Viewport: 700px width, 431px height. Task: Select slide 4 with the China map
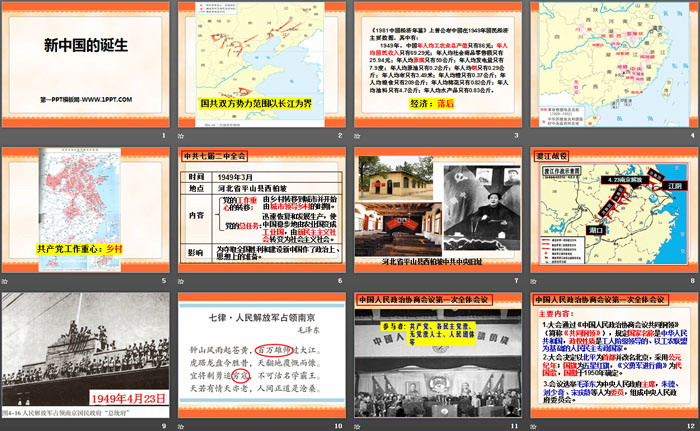614,64
